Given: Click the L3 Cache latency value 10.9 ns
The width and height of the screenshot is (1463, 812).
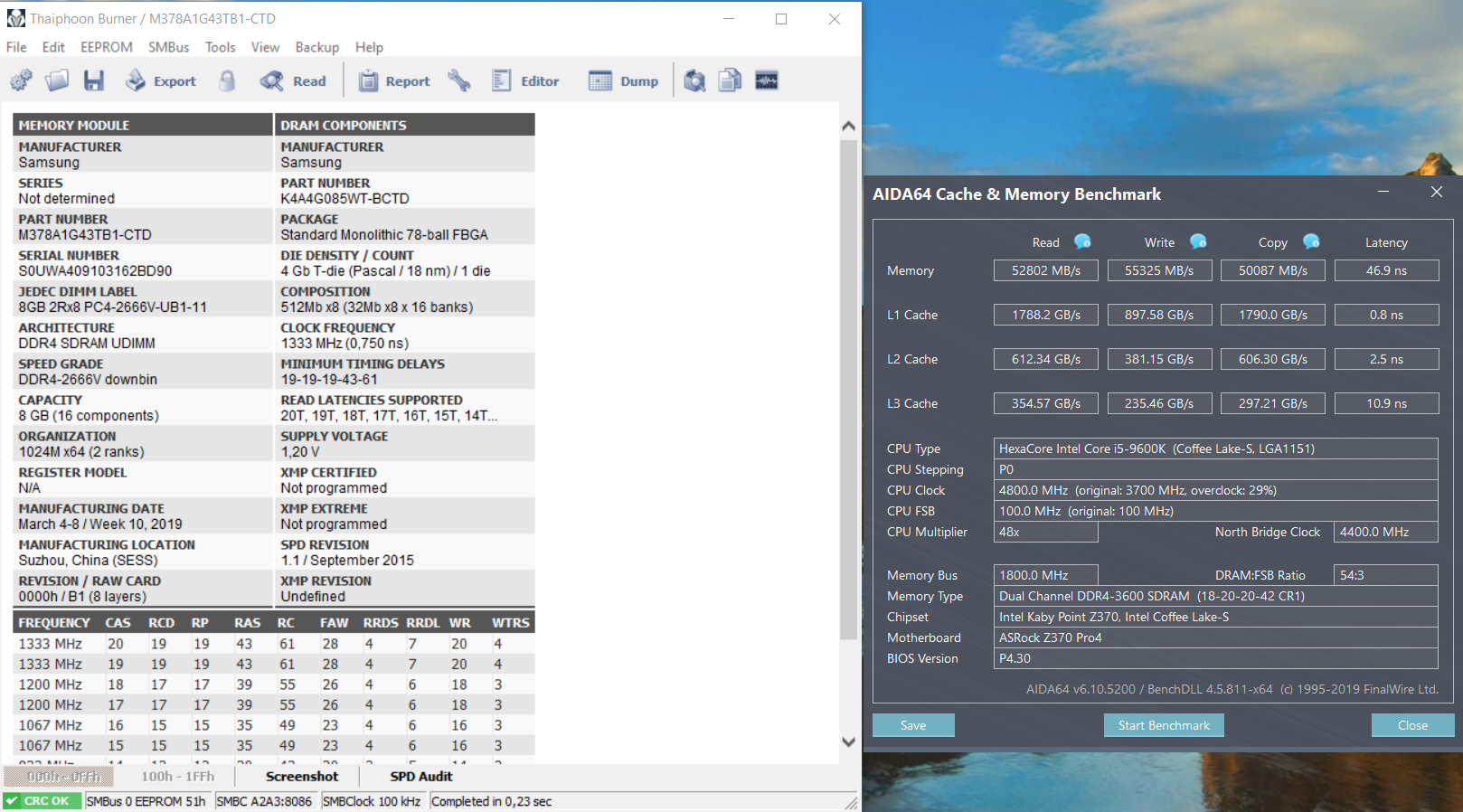Looking at the screenshot, I should click(1386, 403).
